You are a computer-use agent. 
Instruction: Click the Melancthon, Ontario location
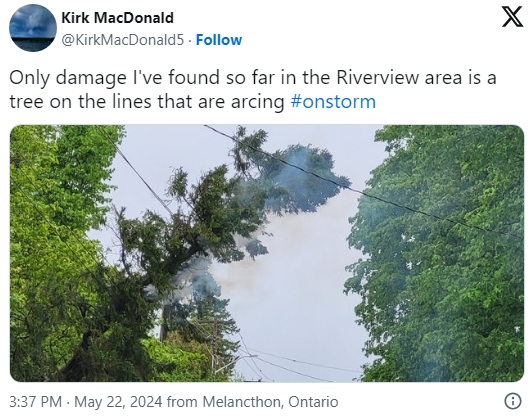click(x=270, y=402)
